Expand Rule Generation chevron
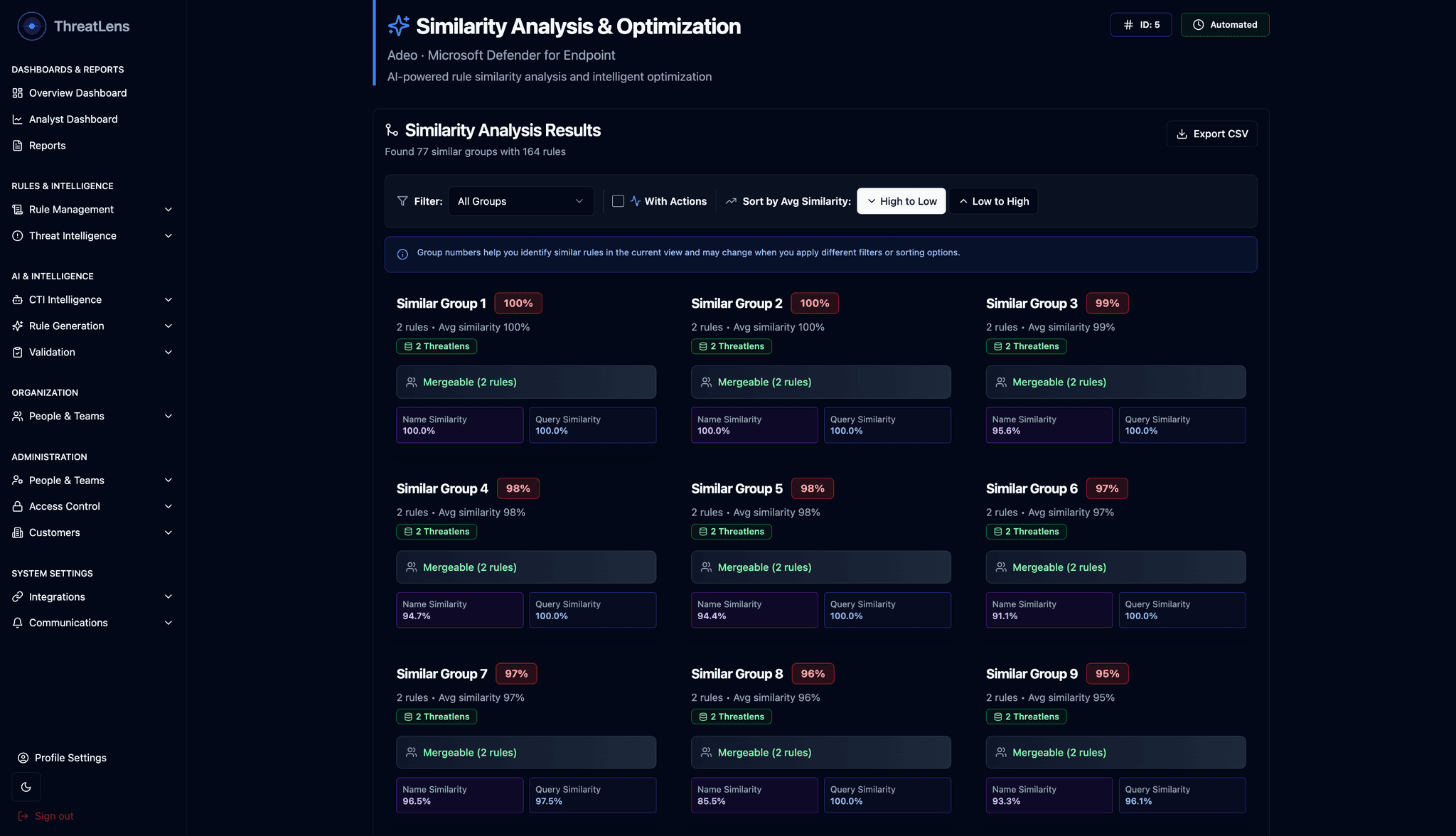This screenshot has width=1456, height=836. [168, 326]
